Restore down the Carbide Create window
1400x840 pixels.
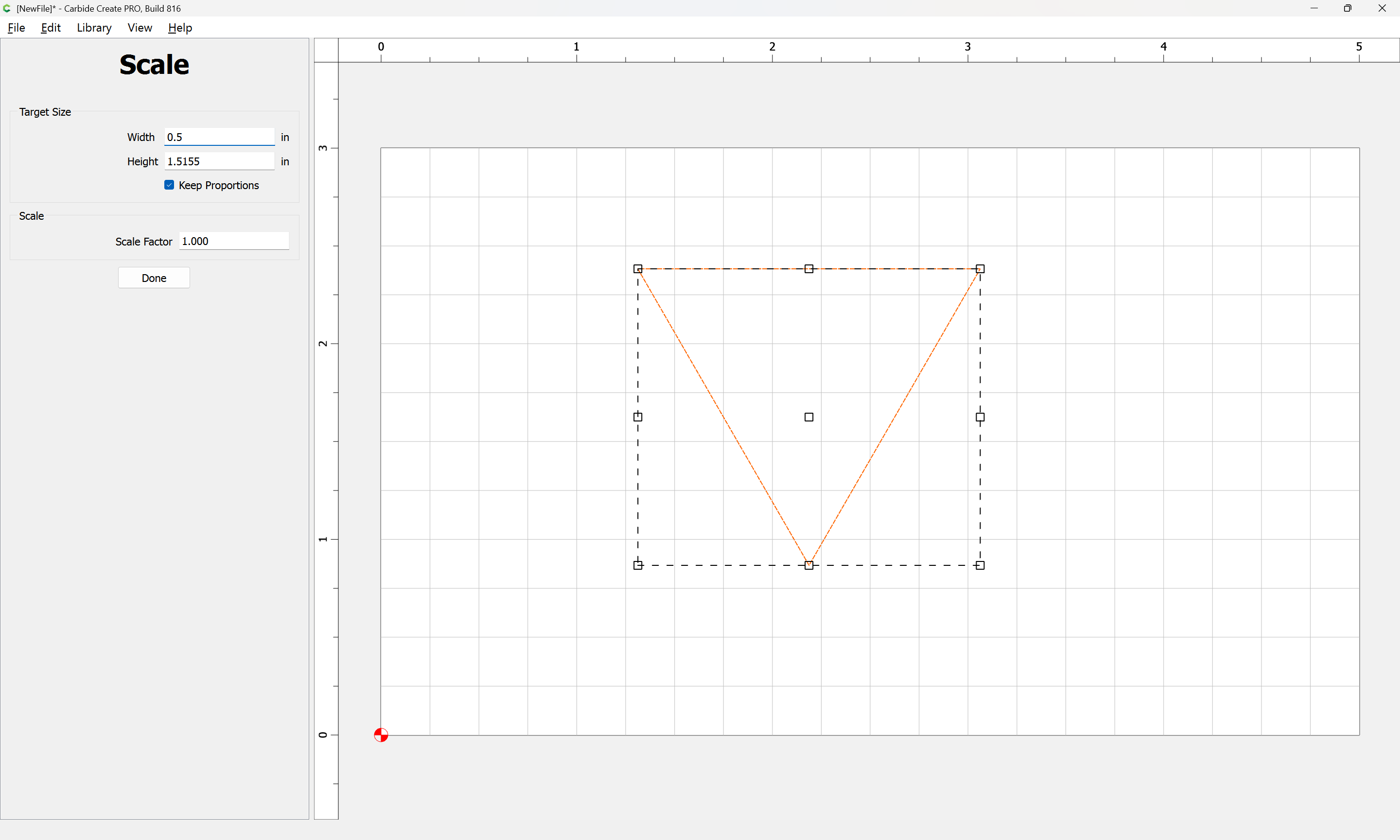pyautogui.click(x=1347, y=8)
